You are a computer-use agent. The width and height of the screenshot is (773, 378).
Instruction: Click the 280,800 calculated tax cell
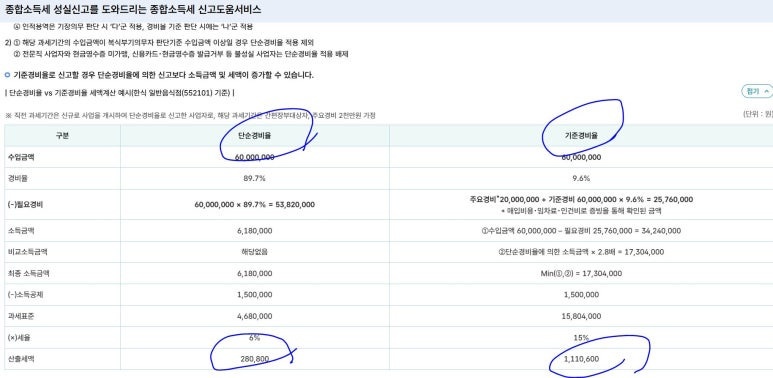click(x=254, y=359)
